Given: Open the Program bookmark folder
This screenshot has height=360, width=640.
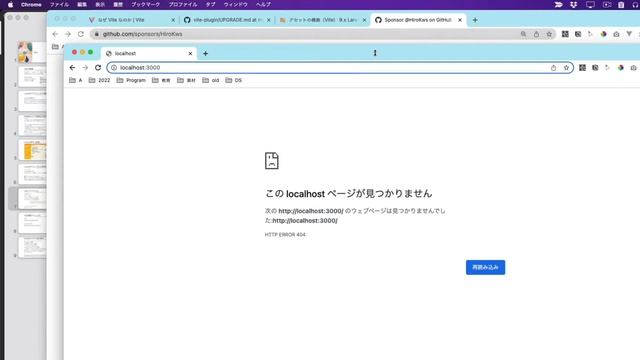Looking at the screenshot, I should tap(131, 80).
